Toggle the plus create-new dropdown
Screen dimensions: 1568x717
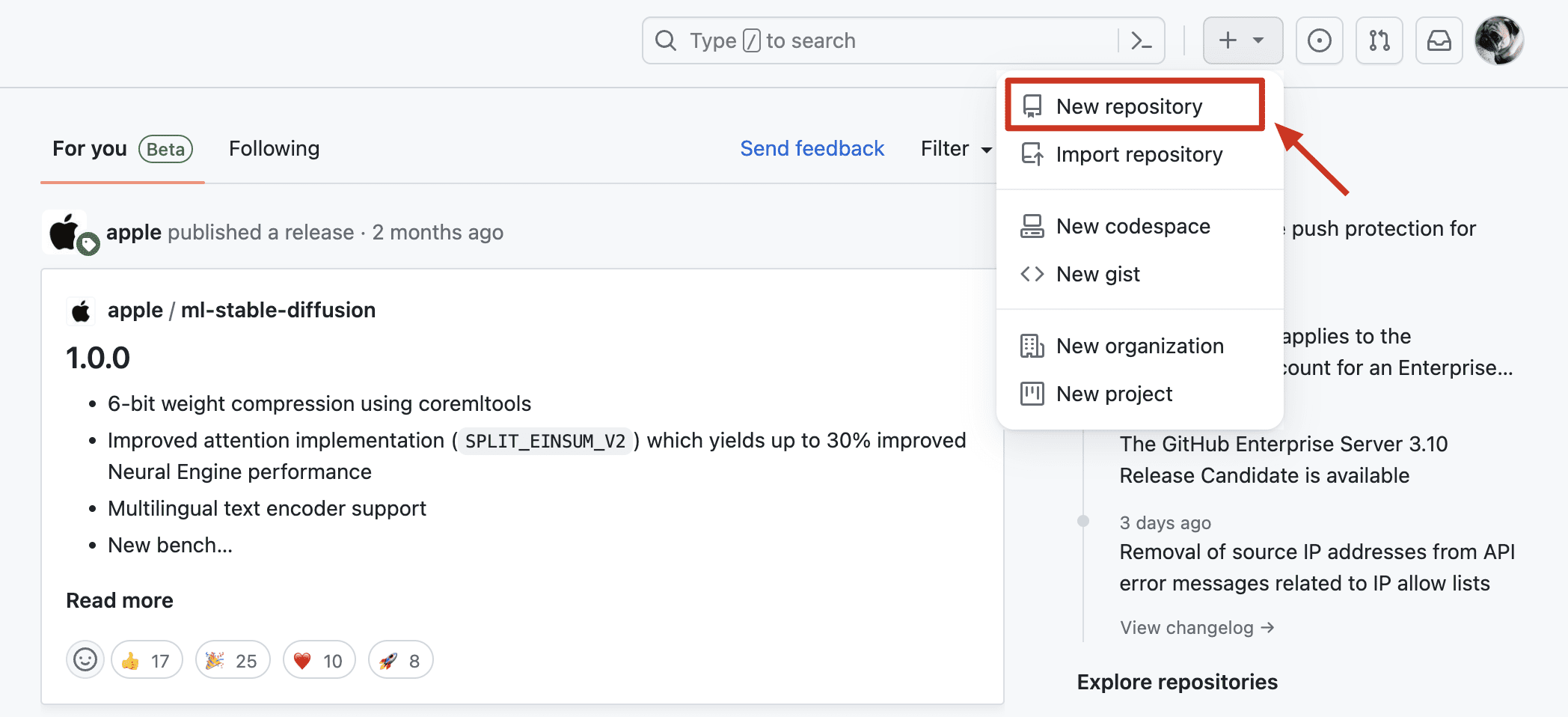coord(1243,40)
